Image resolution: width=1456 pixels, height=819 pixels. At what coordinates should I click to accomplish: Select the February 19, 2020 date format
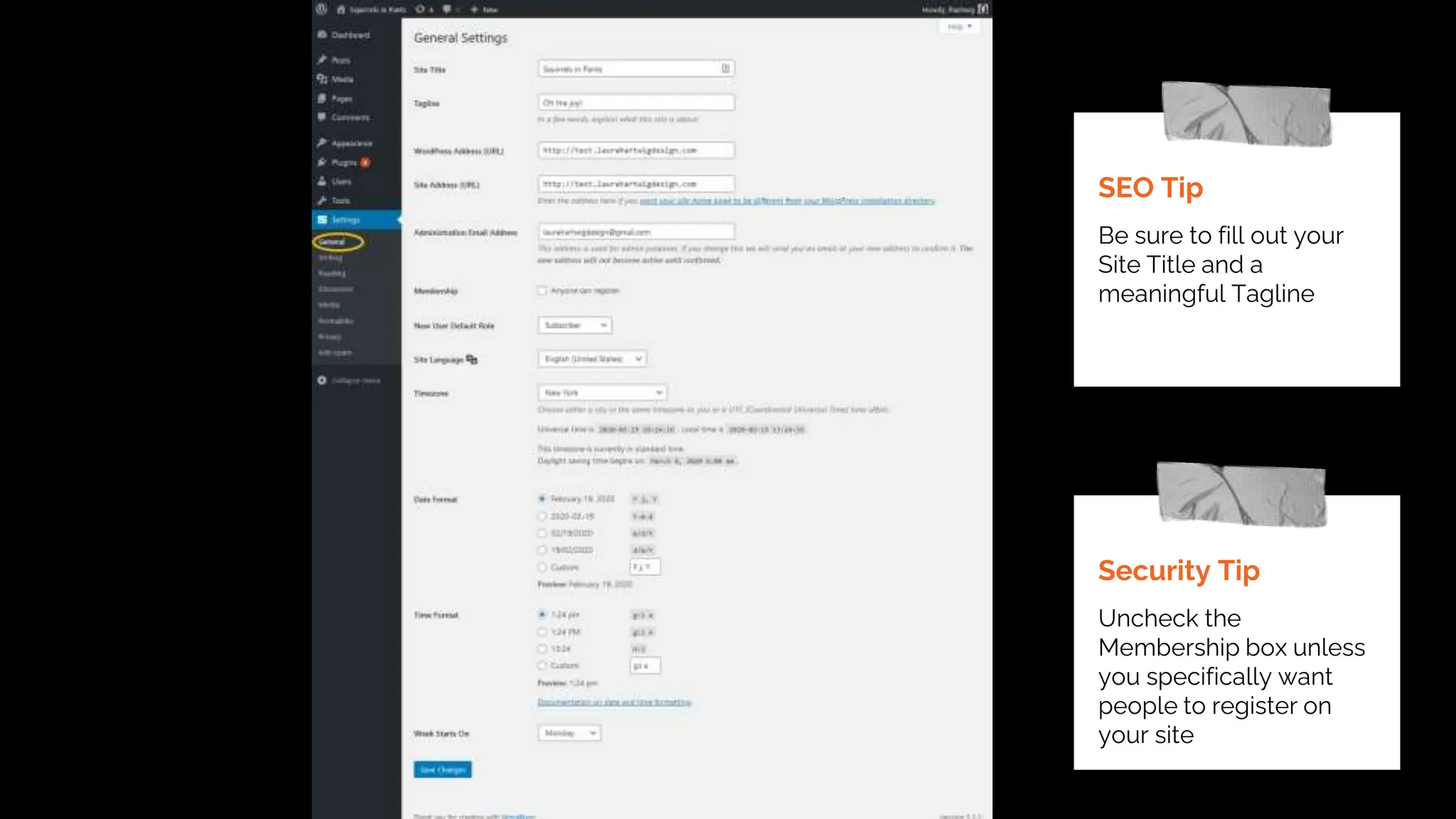pyautogui.click(x=542, y=498)
